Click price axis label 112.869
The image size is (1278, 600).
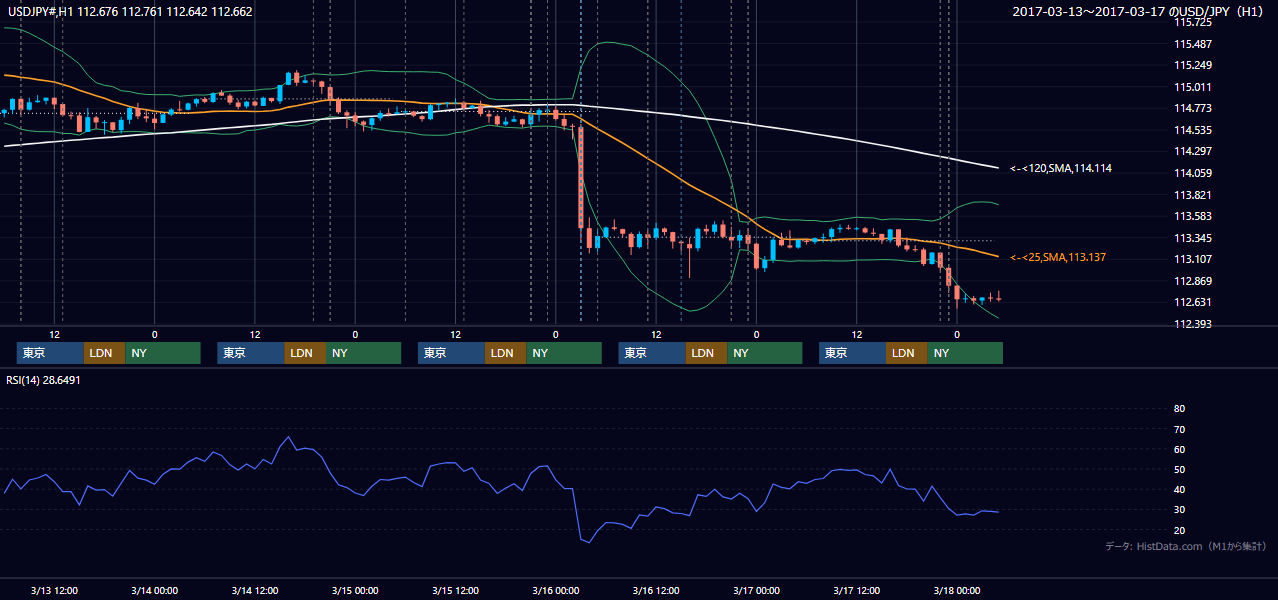click(1193, 281)
